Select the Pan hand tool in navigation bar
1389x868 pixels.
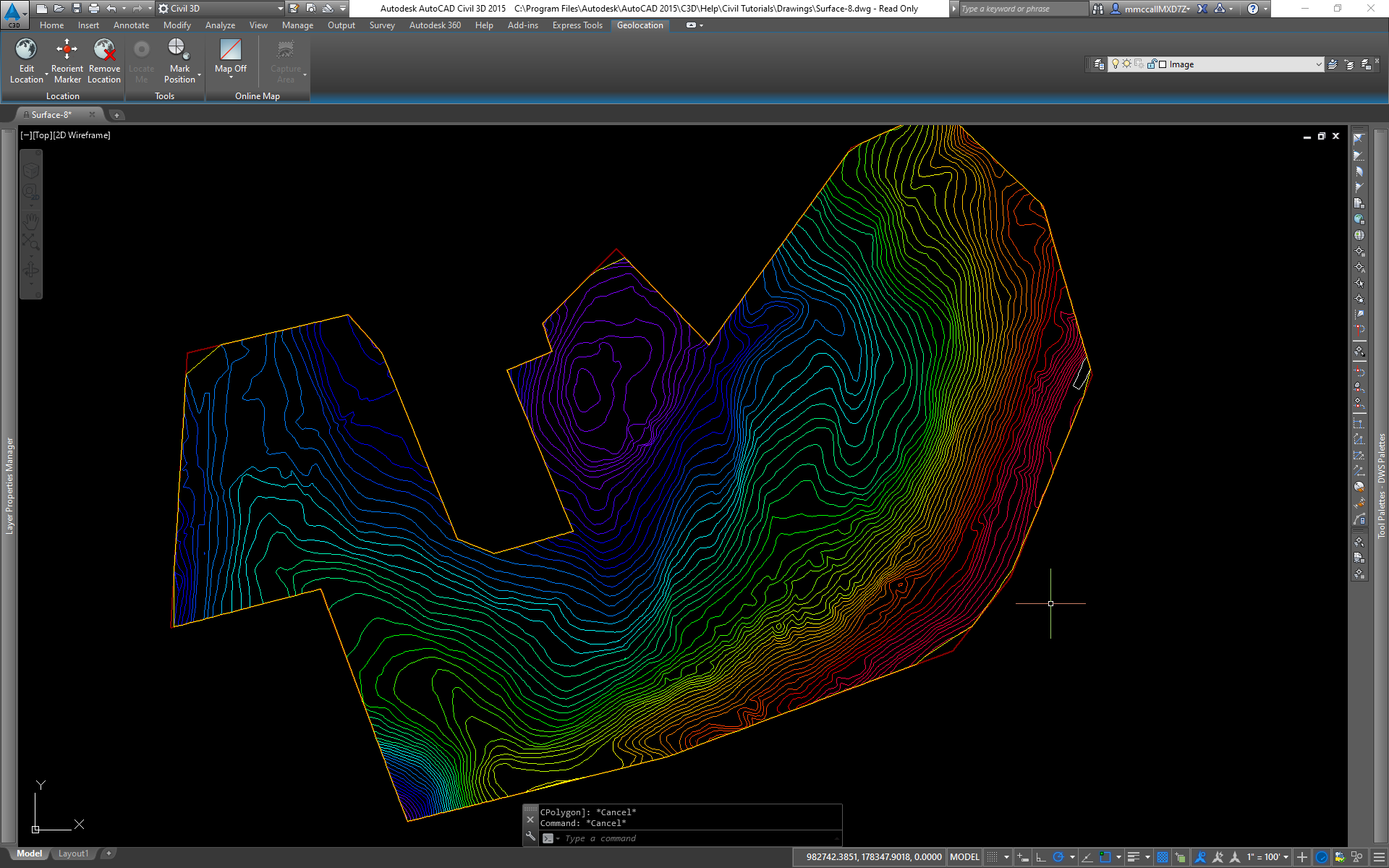coord(31,220)
